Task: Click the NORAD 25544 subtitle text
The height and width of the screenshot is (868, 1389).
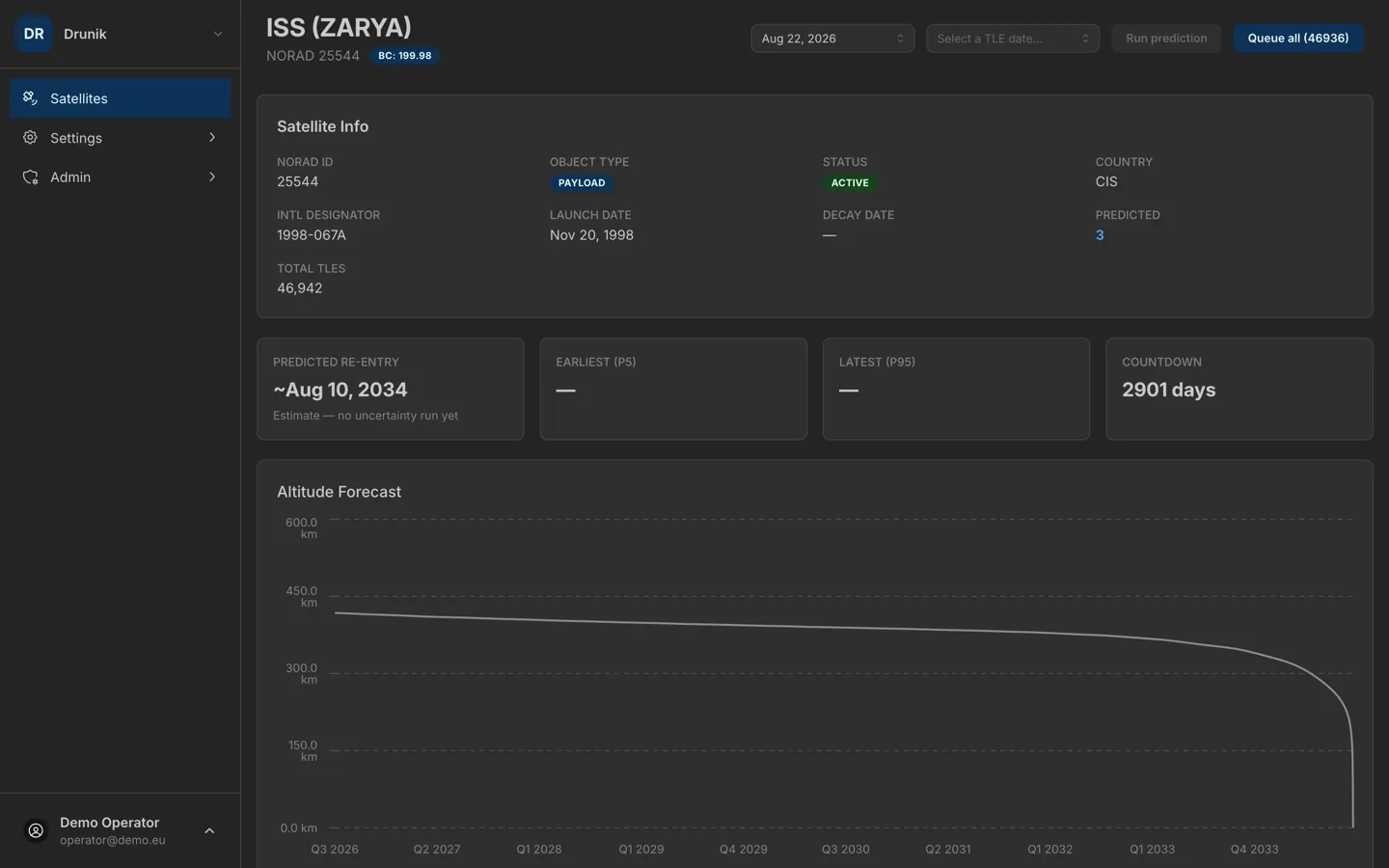Action: (x=313, y=56)
